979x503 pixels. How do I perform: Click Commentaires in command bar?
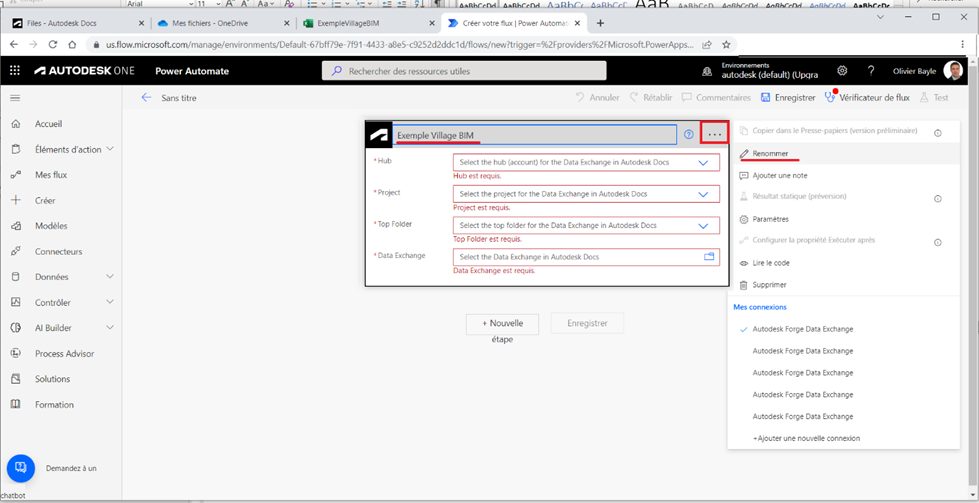pos(716,97)
